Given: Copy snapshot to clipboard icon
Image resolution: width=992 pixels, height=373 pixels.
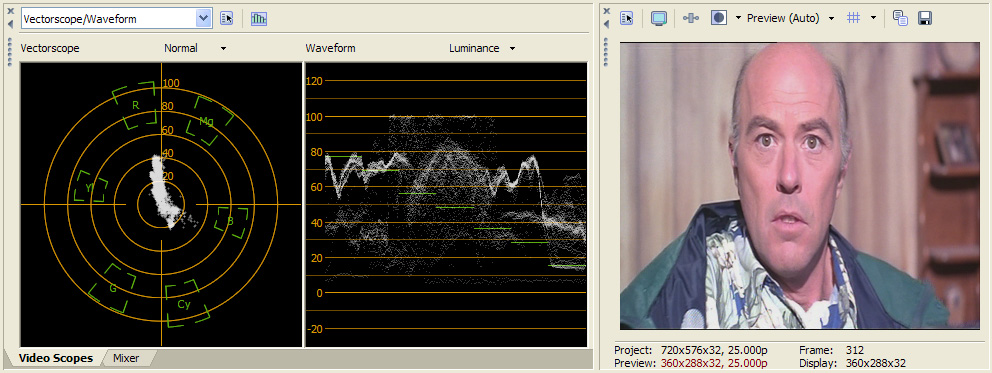Looking at the screenshot, I should point(900,18).
